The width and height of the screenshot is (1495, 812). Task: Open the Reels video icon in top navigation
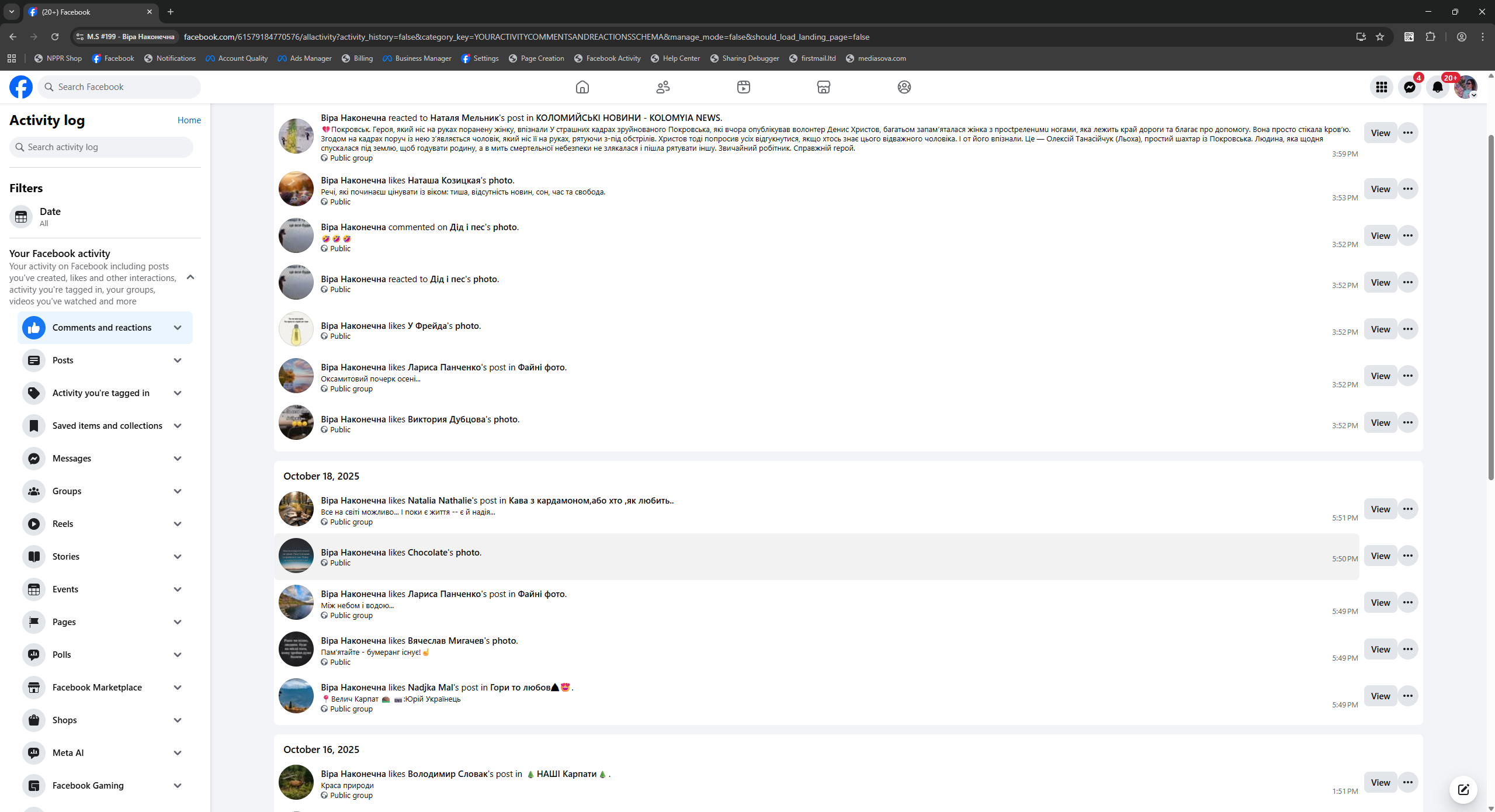click(x=743, y=87)
